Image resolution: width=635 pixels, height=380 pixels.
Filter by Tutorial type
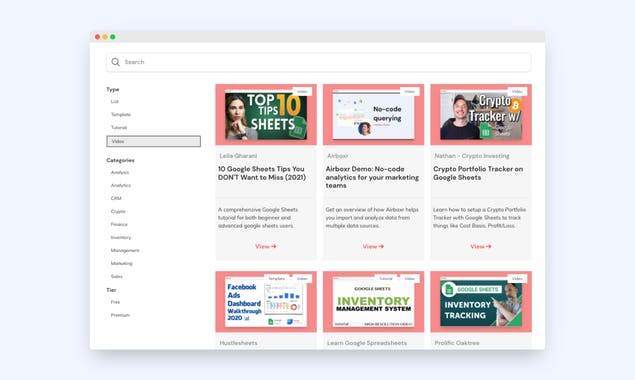pos(119,128)
